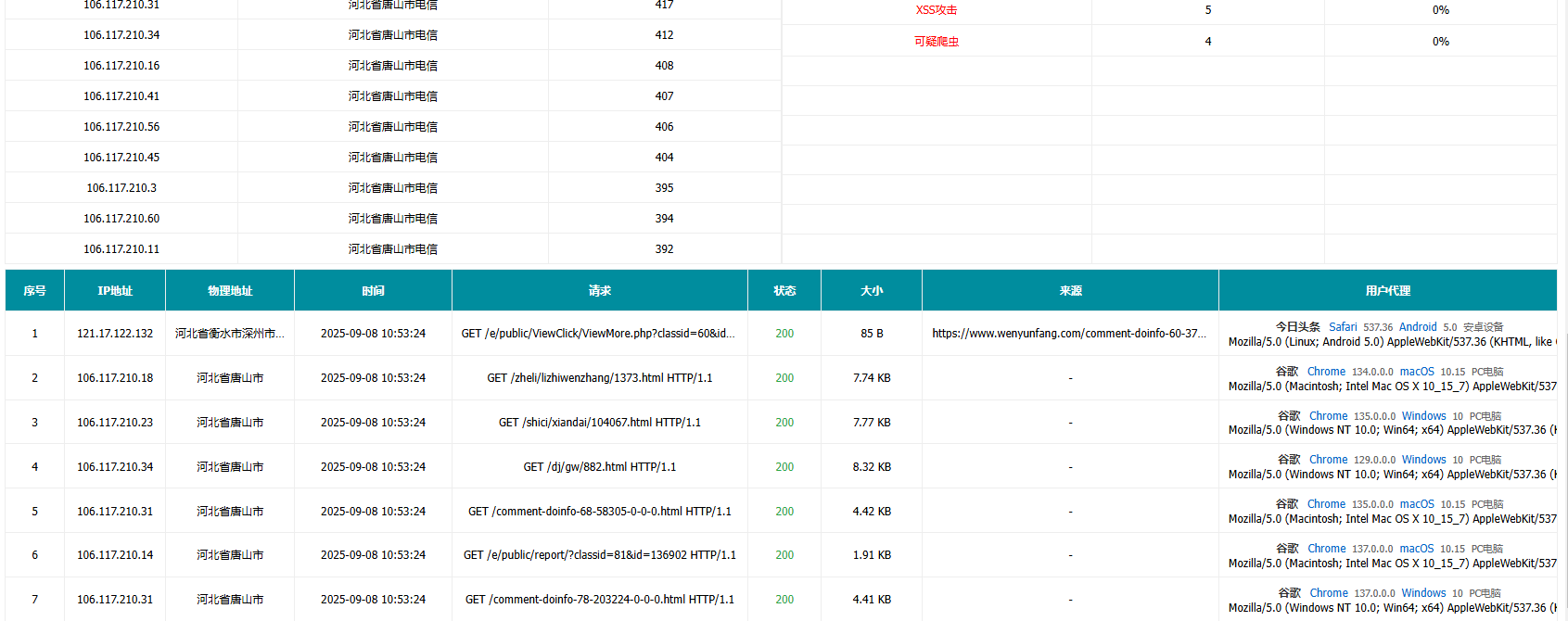Select IP 106.117.210.16 in the top table
Viewport: 1568px width, 621px height.
point(121,66)
